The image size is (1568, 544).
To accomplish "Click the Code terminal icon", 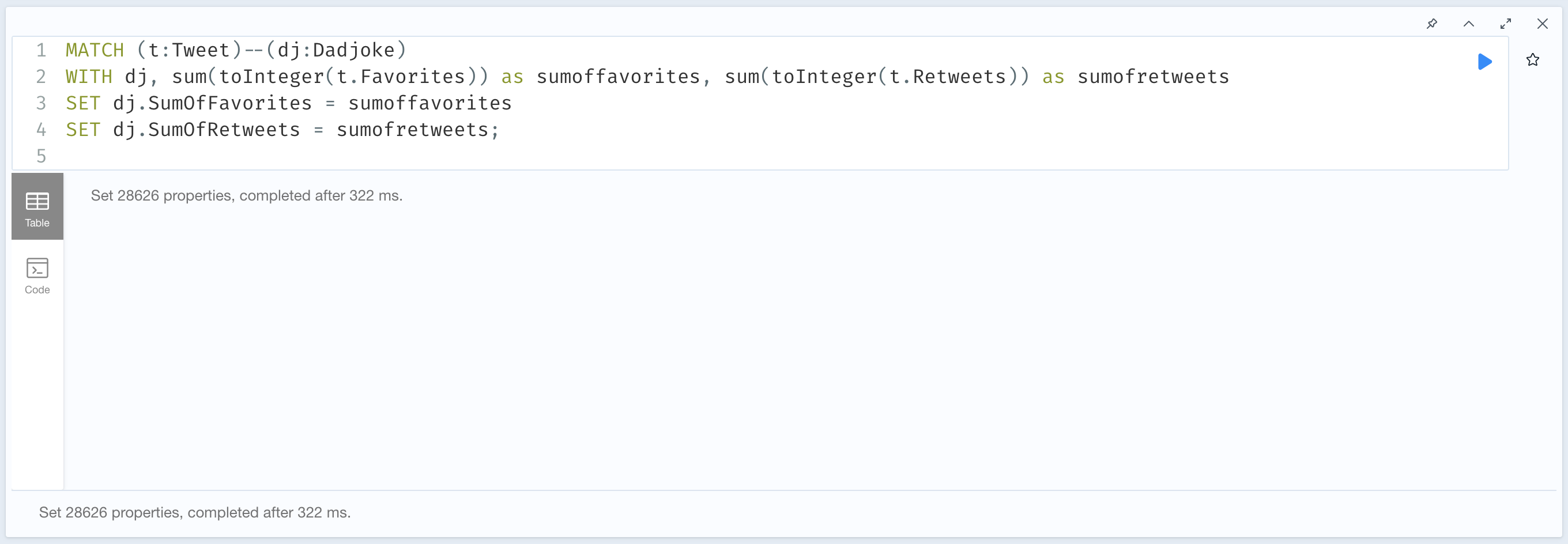I will click(x=37, y=268).
